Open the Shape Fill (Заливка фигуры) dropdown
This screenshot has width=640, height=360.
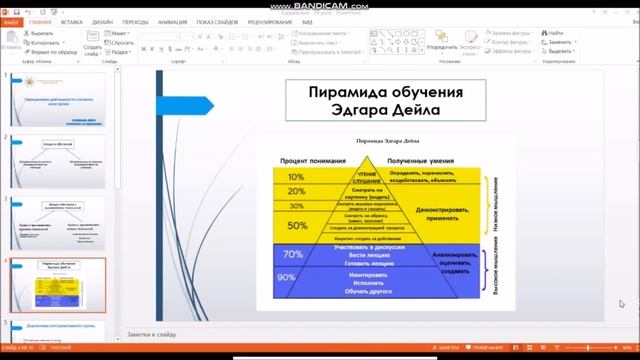[509, 33]
